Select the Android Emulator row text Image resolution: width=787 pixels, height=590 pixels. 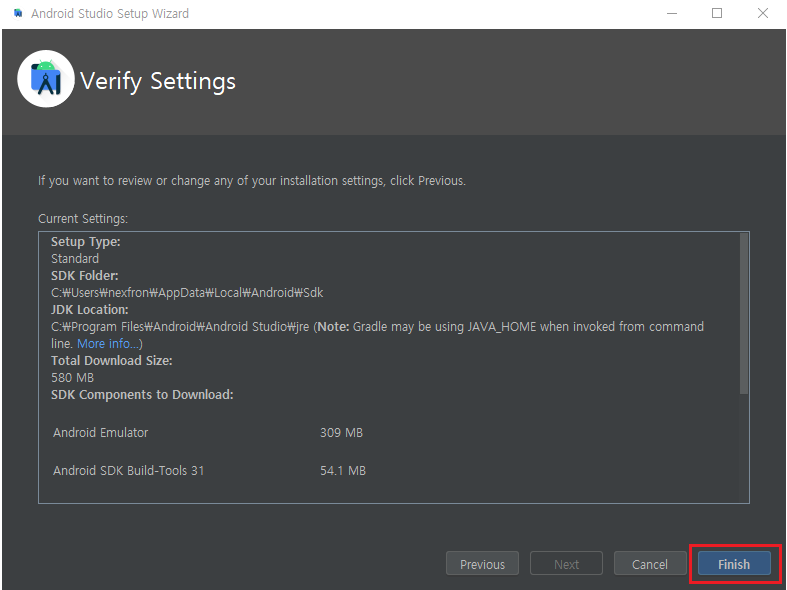click(x=101, y=432)
